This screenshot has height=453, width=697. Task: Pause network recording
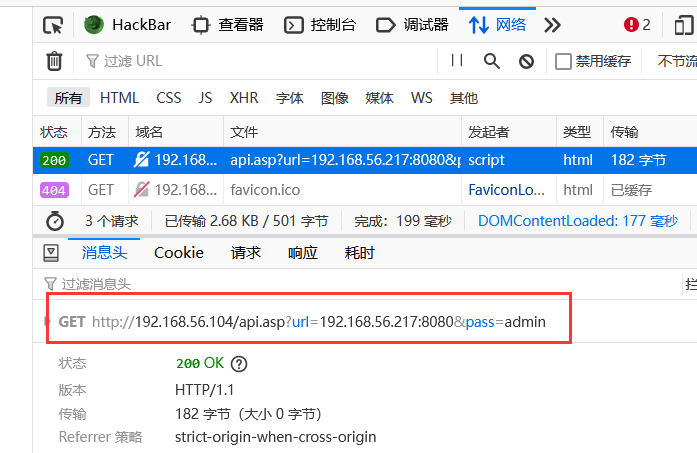click(457, 61)
